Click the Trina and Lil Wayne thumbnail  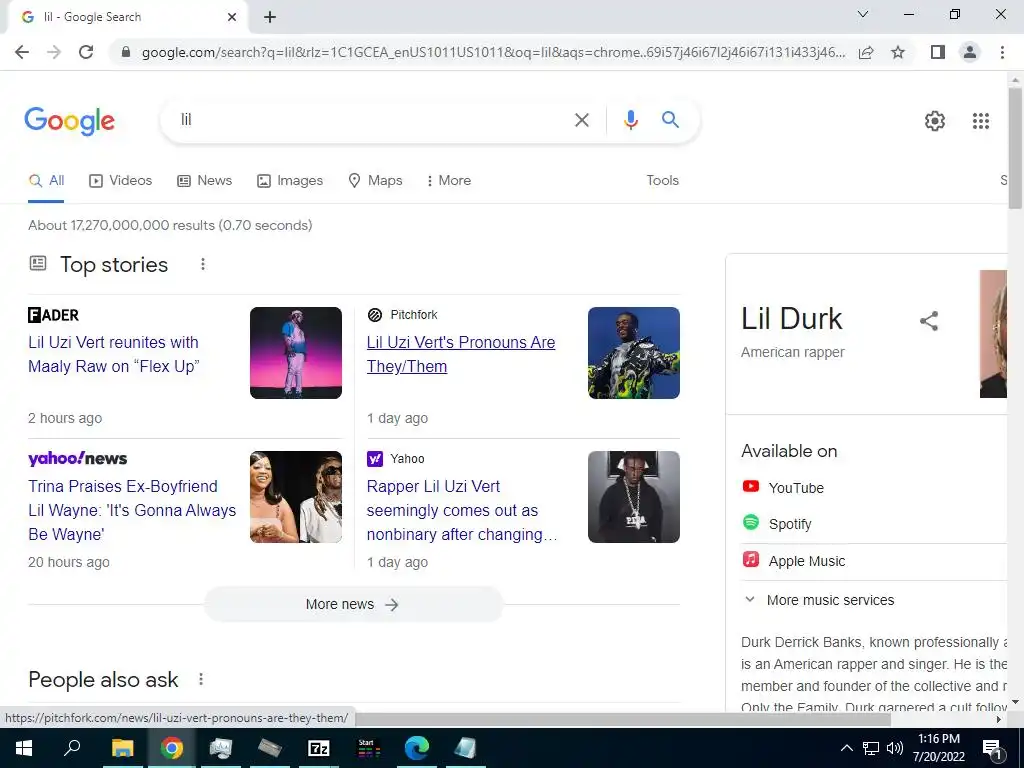pyautogui.click(x=296, y=497)
